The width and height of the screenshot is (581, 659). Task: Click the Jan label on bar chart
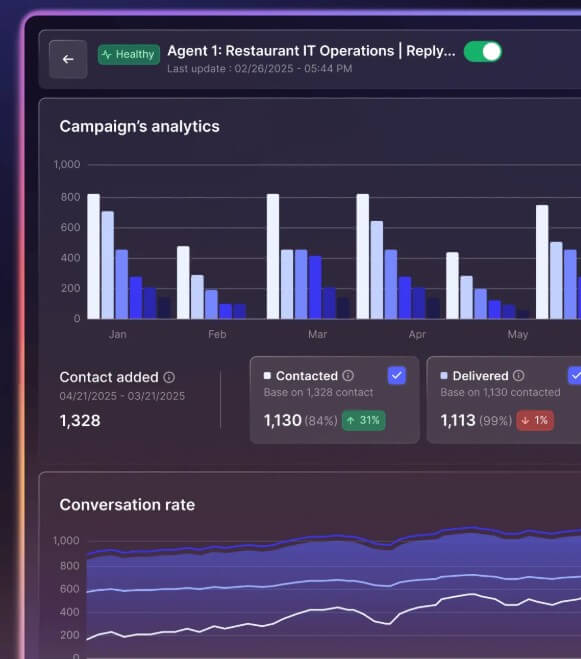coord(118,335)
